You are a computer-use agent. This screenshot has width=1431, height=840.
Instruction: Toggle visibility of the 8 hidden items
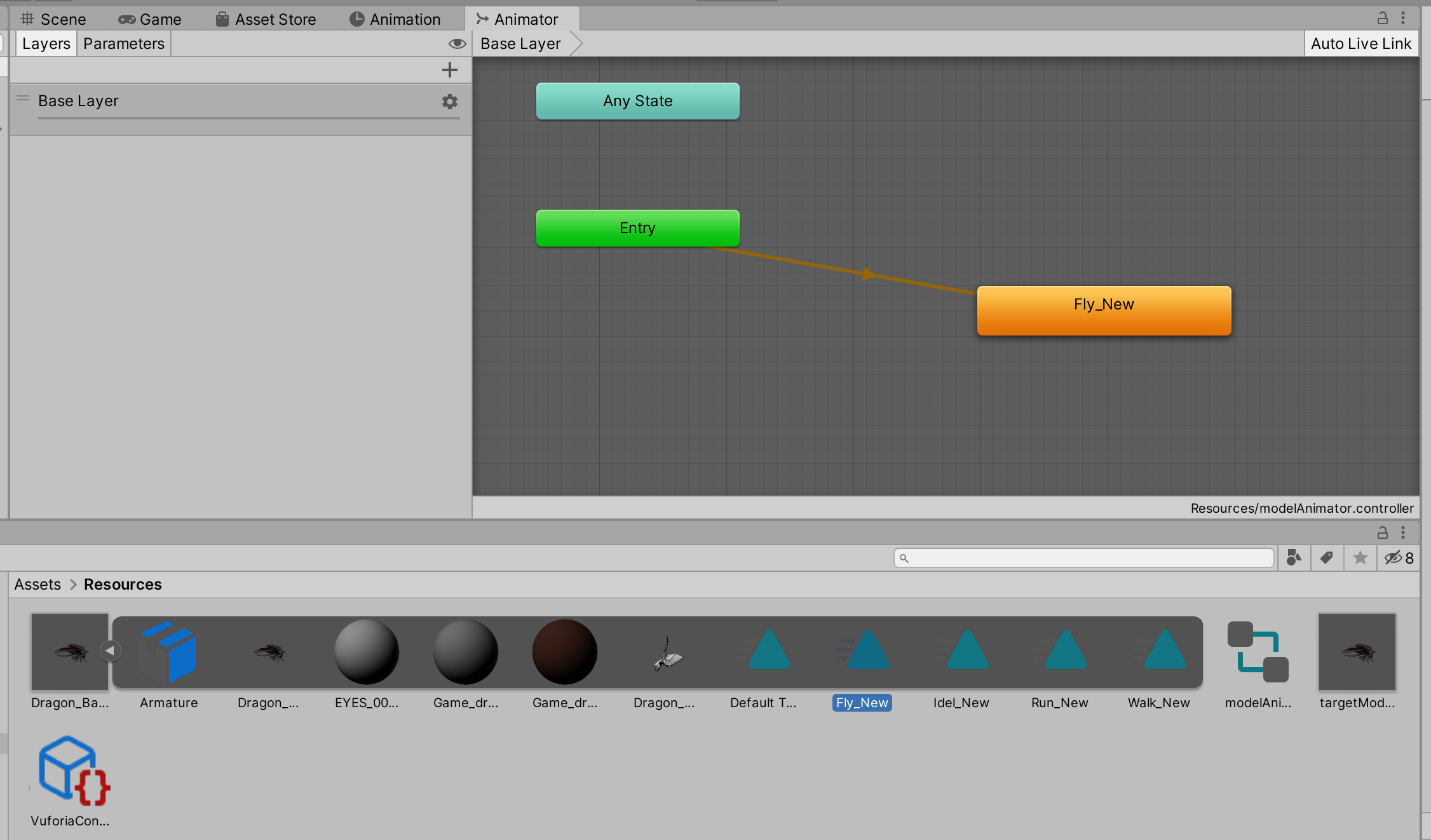(1397, 558)
